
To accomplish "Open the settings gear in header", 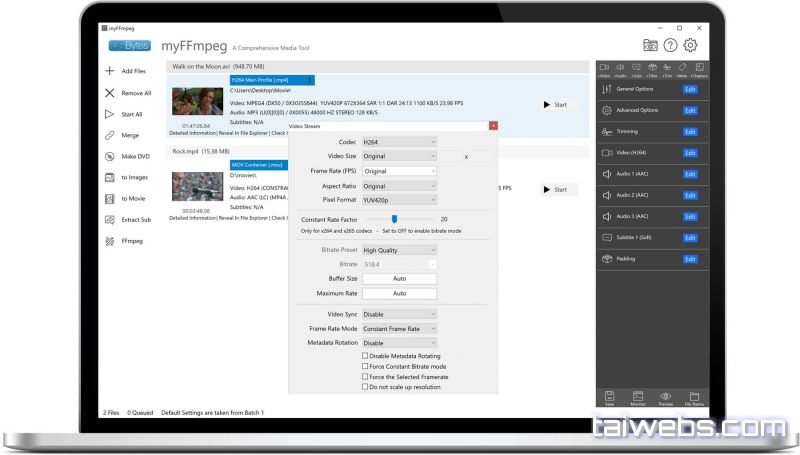I will tap(690, 45).
